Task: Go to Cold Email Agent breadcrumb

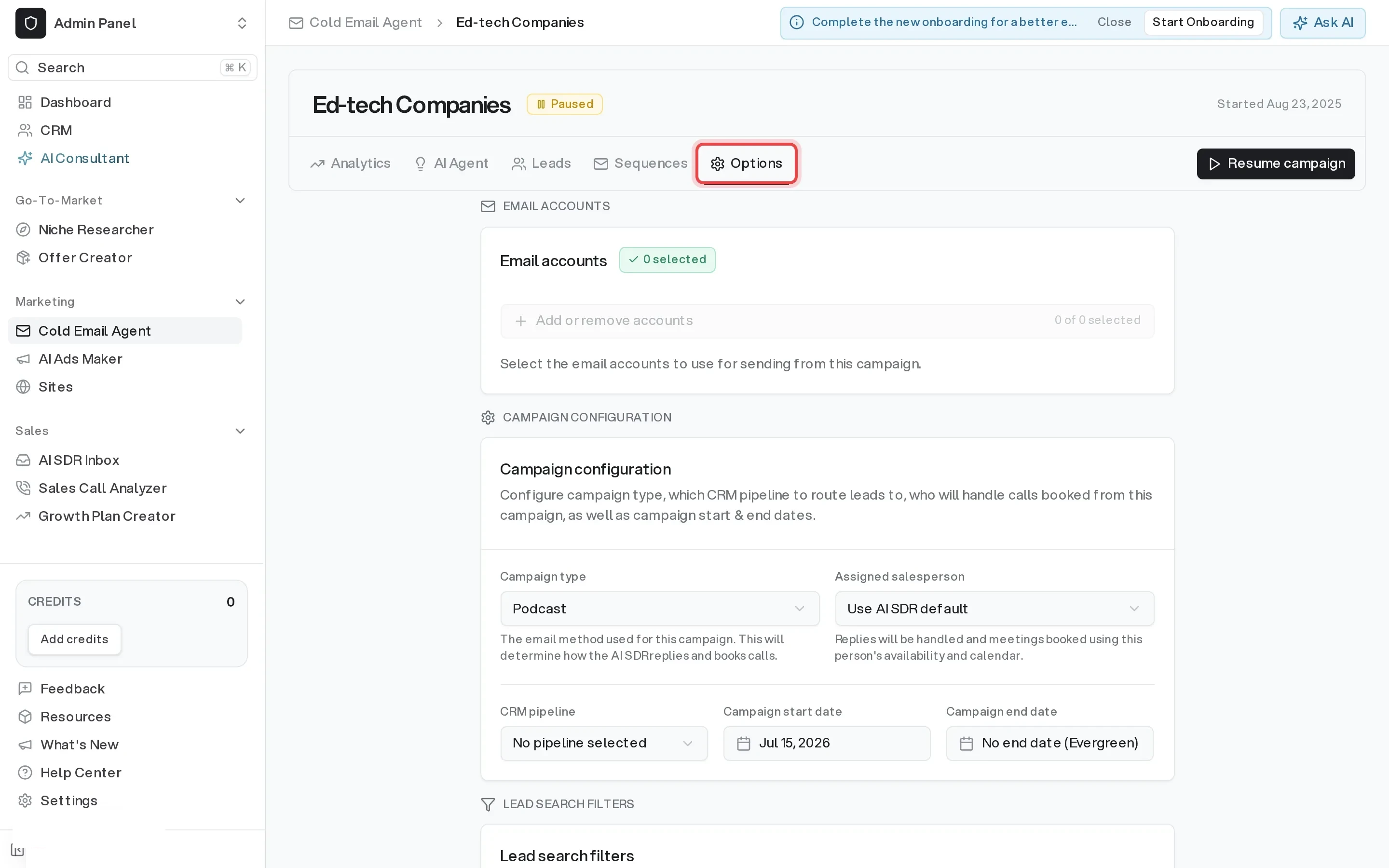Action: [x=365, y=22]
